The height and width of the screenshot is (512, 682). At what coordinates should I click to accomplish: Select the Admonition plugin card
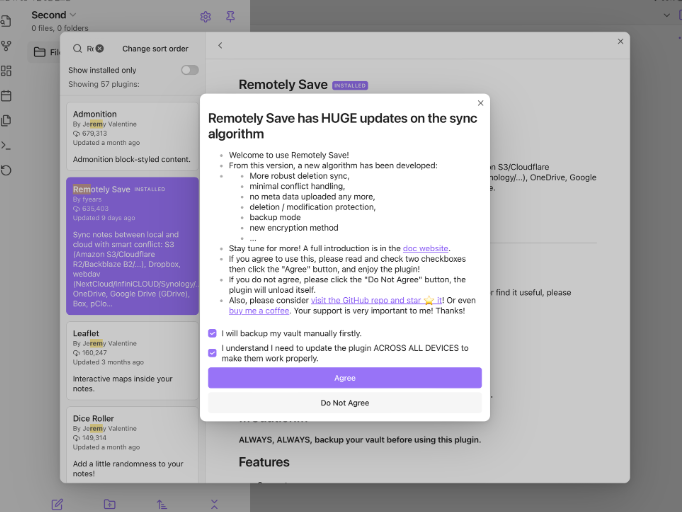point(132,137)
